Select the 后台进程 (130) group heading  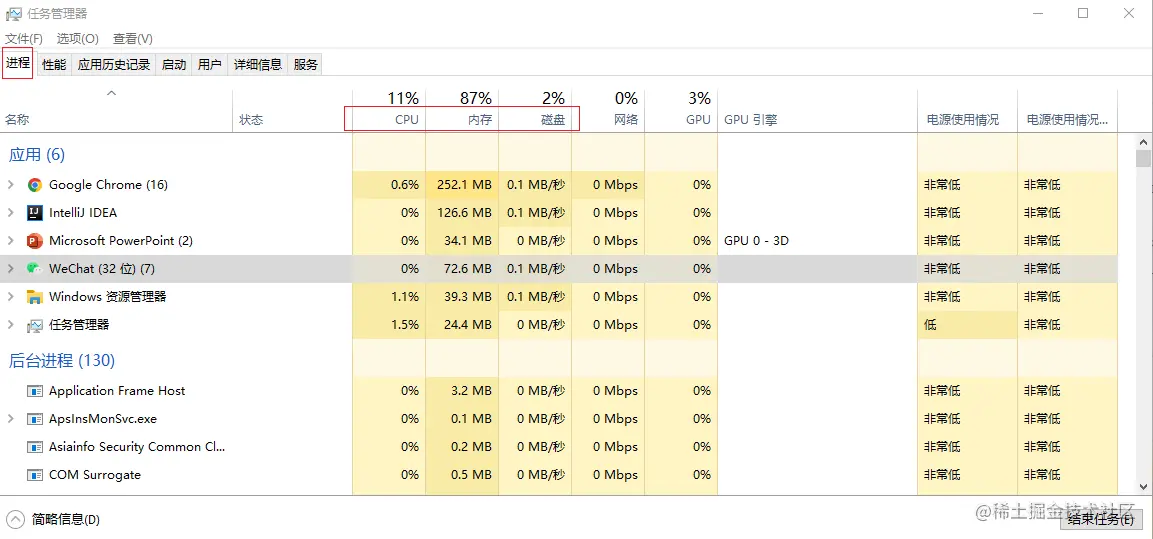62,360
